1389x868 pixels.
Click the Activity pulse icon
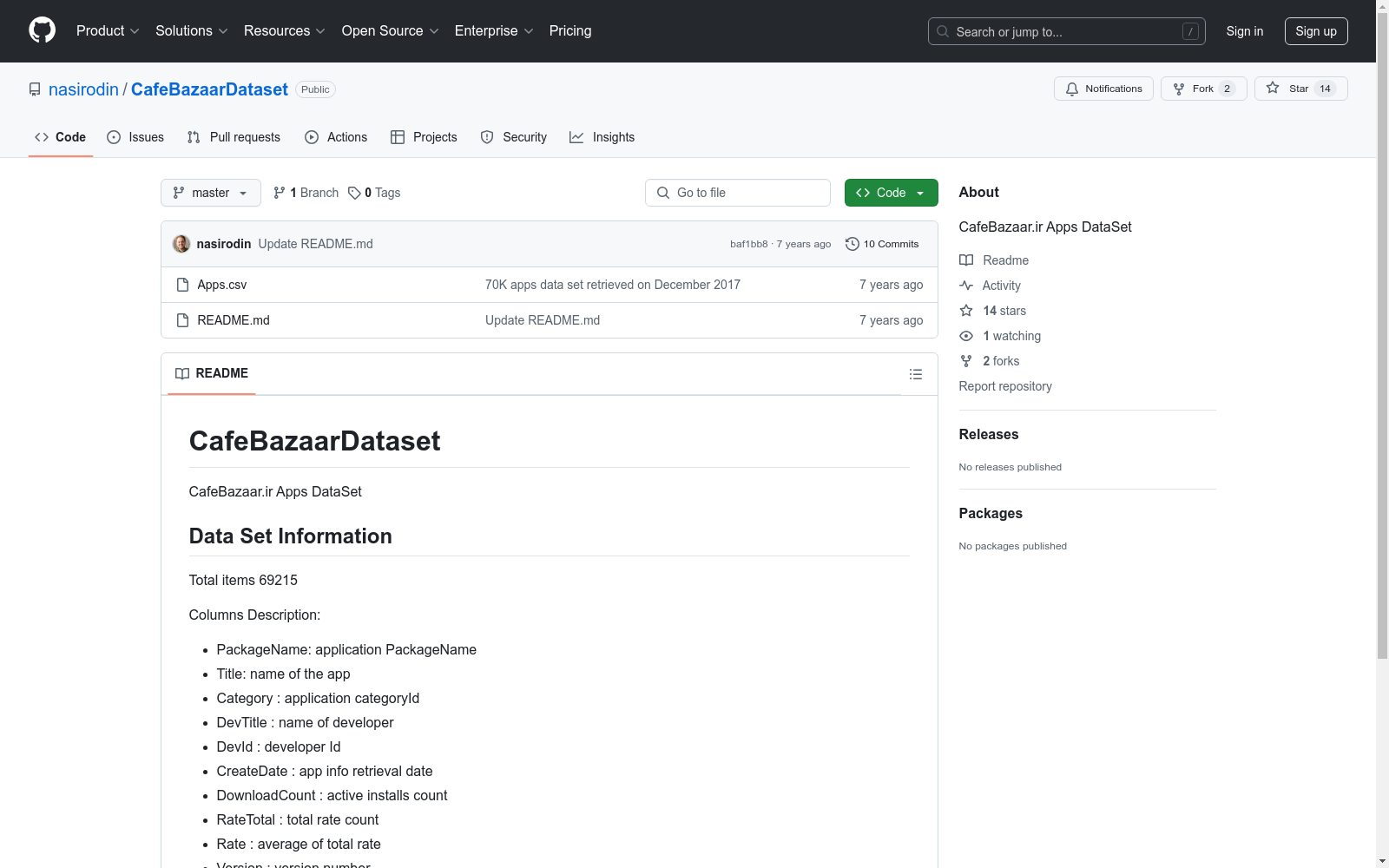tap(966, 286)
